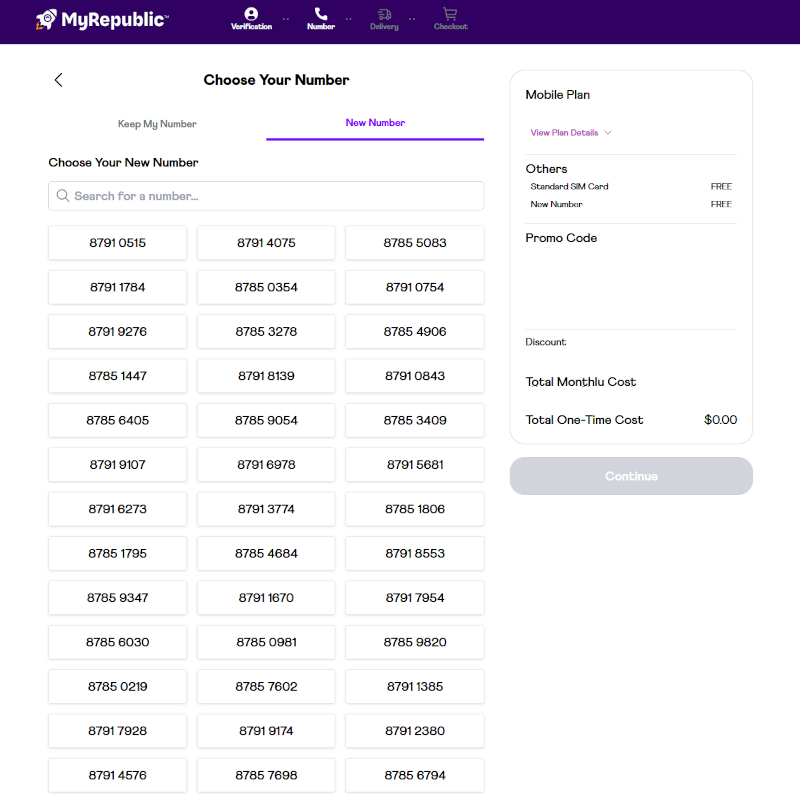Select number 8791 6978
This screenshot has width=800, height=798.
tap(266, 465)
